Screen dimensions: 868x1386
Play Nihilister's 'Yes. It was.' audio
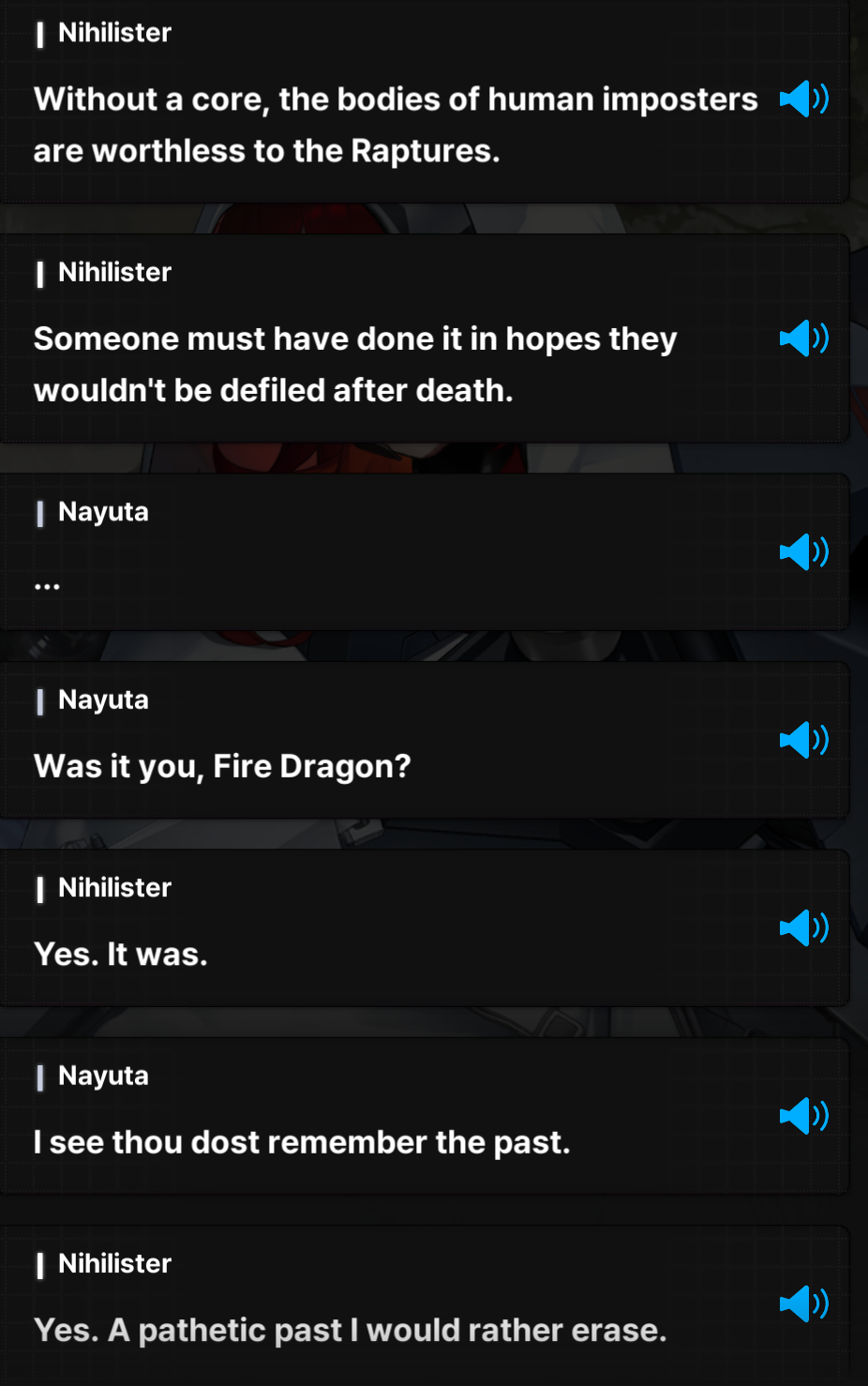click(x=804, y=927)
